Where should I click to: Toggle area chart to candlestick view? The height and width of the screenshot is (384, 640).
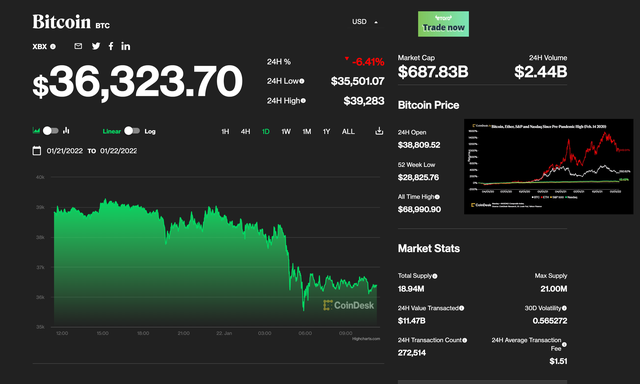click(x=51, y=131)
